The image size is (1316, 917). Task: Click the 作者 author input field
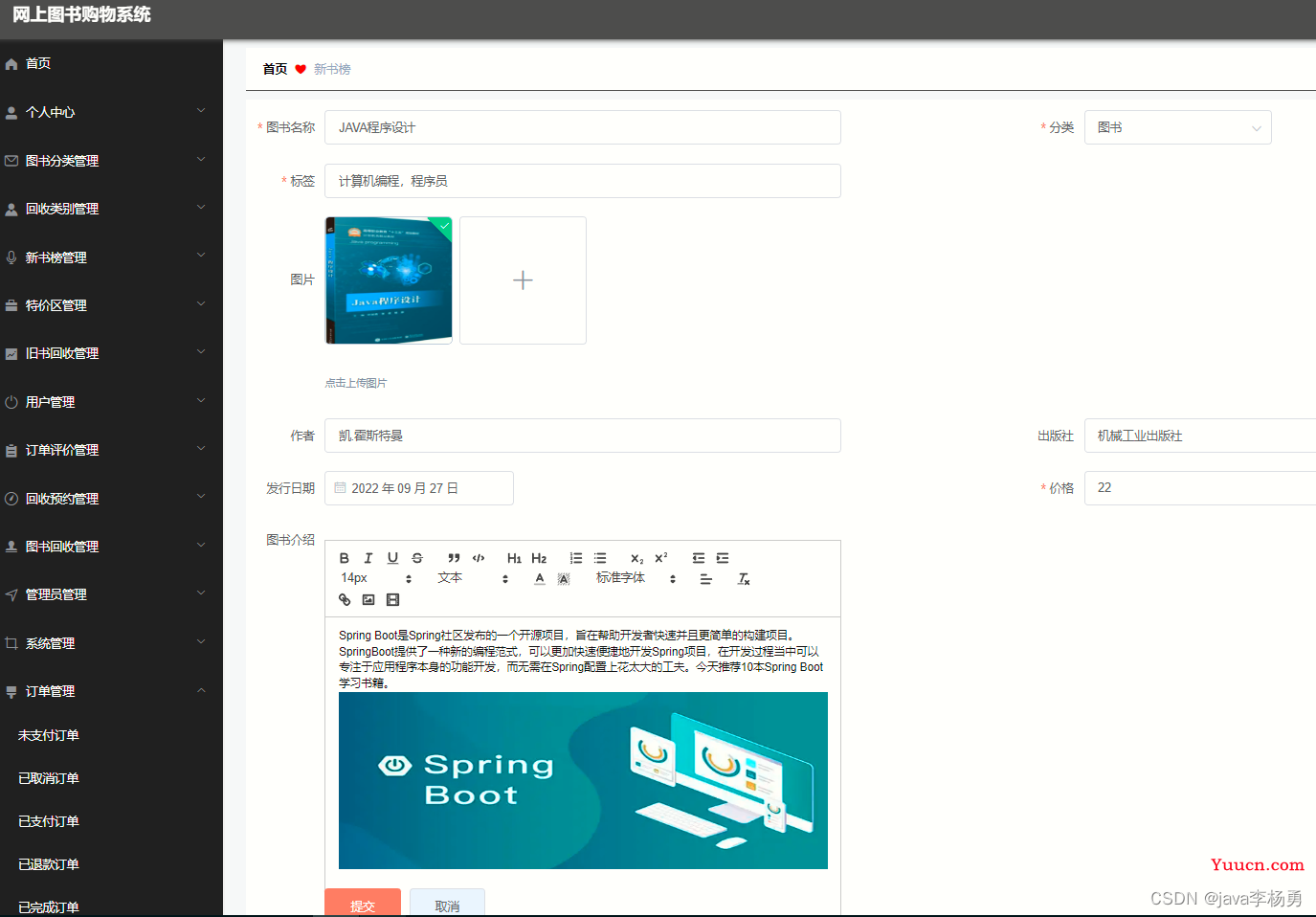(x=583, y=436)
